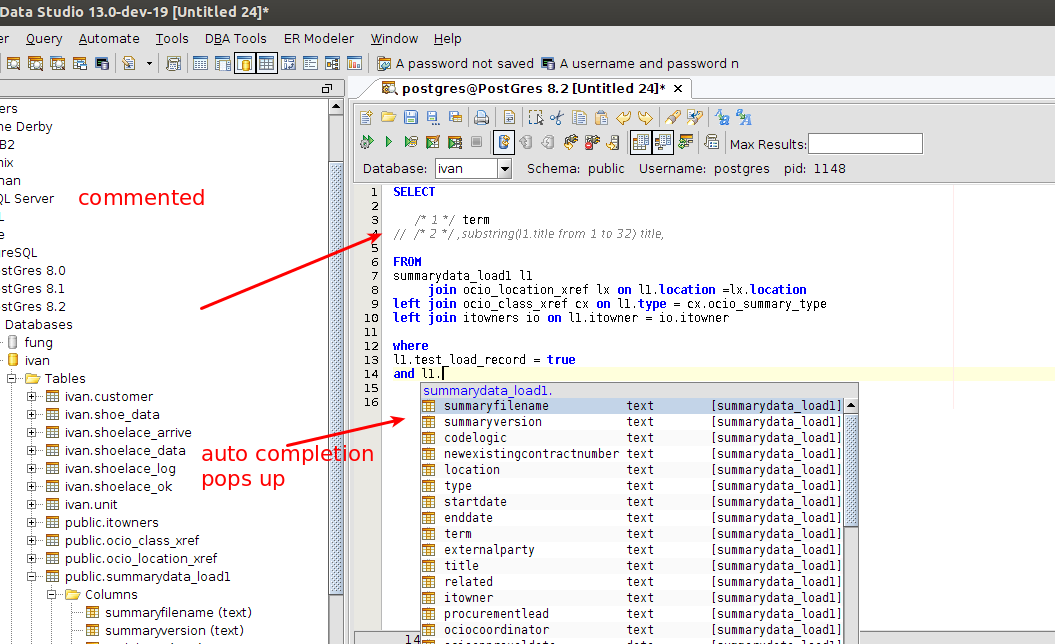Click the Shell/terminal database icon in main toolbar
This screenshot has width=1055, height=644.
click(102, 64)
